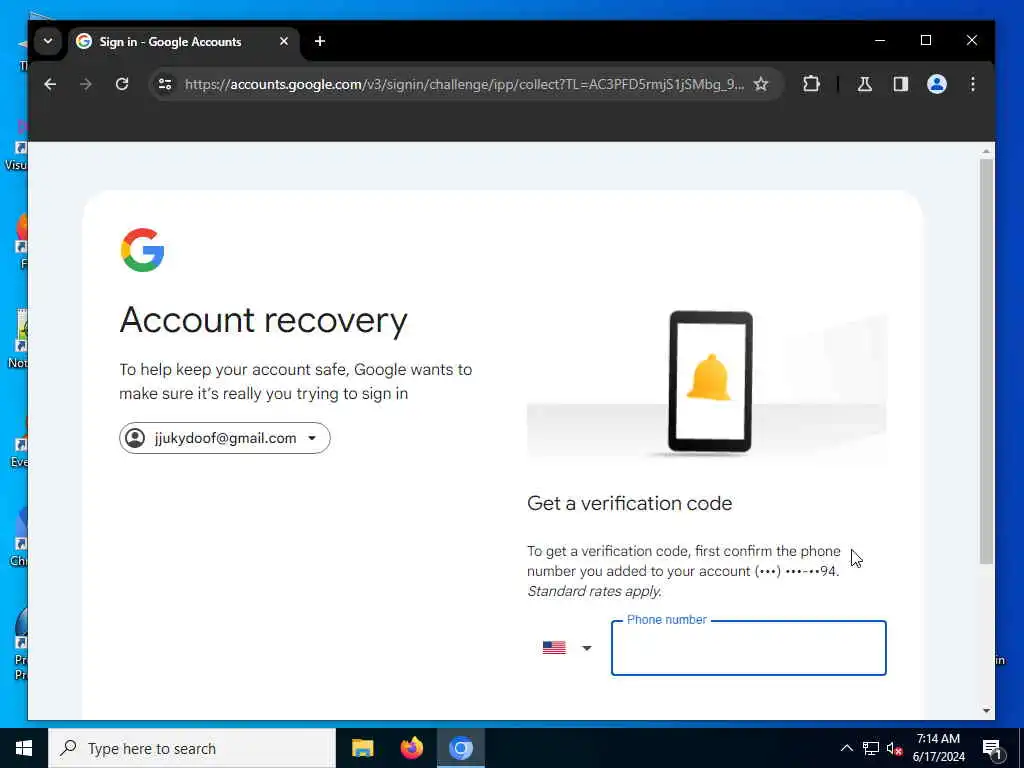Go back to the previous page

click(50, 84)
